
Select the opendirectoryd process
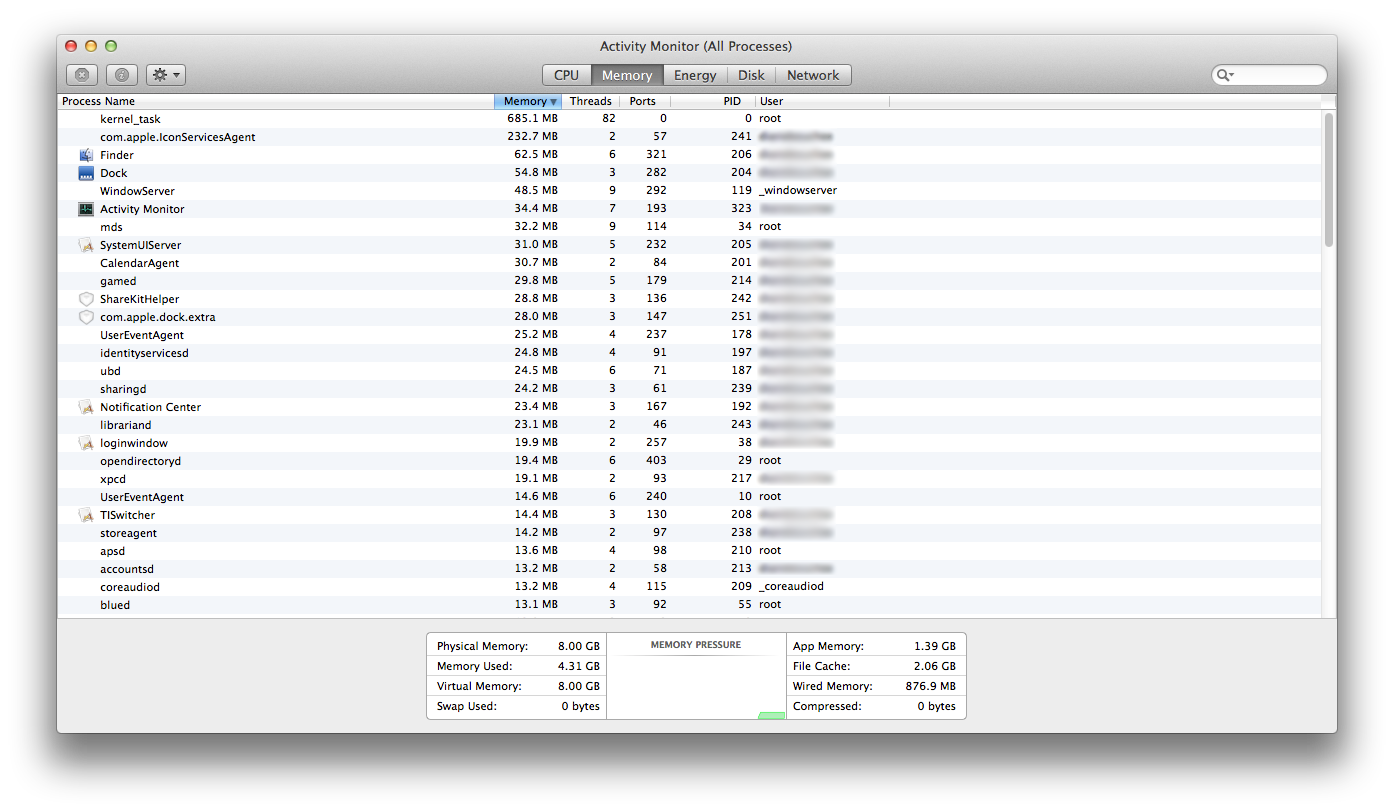click(690, 461)
